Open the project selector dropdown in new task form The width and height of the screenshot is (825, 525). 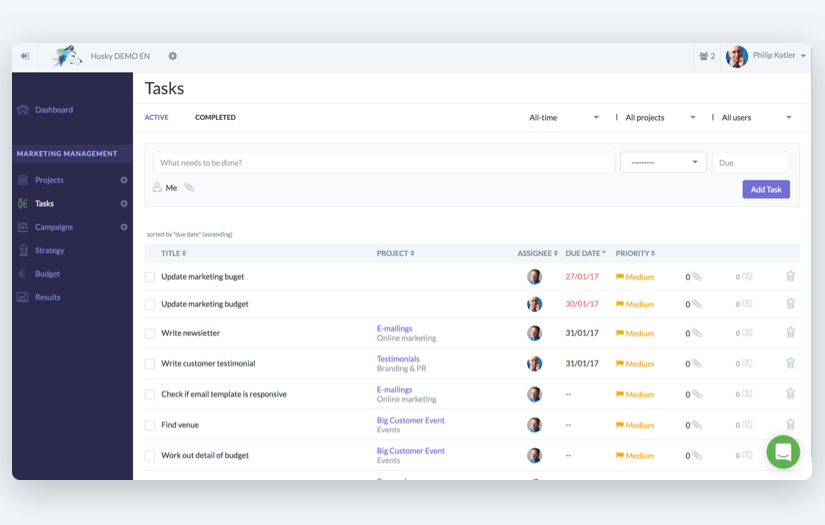click(663, 163)
